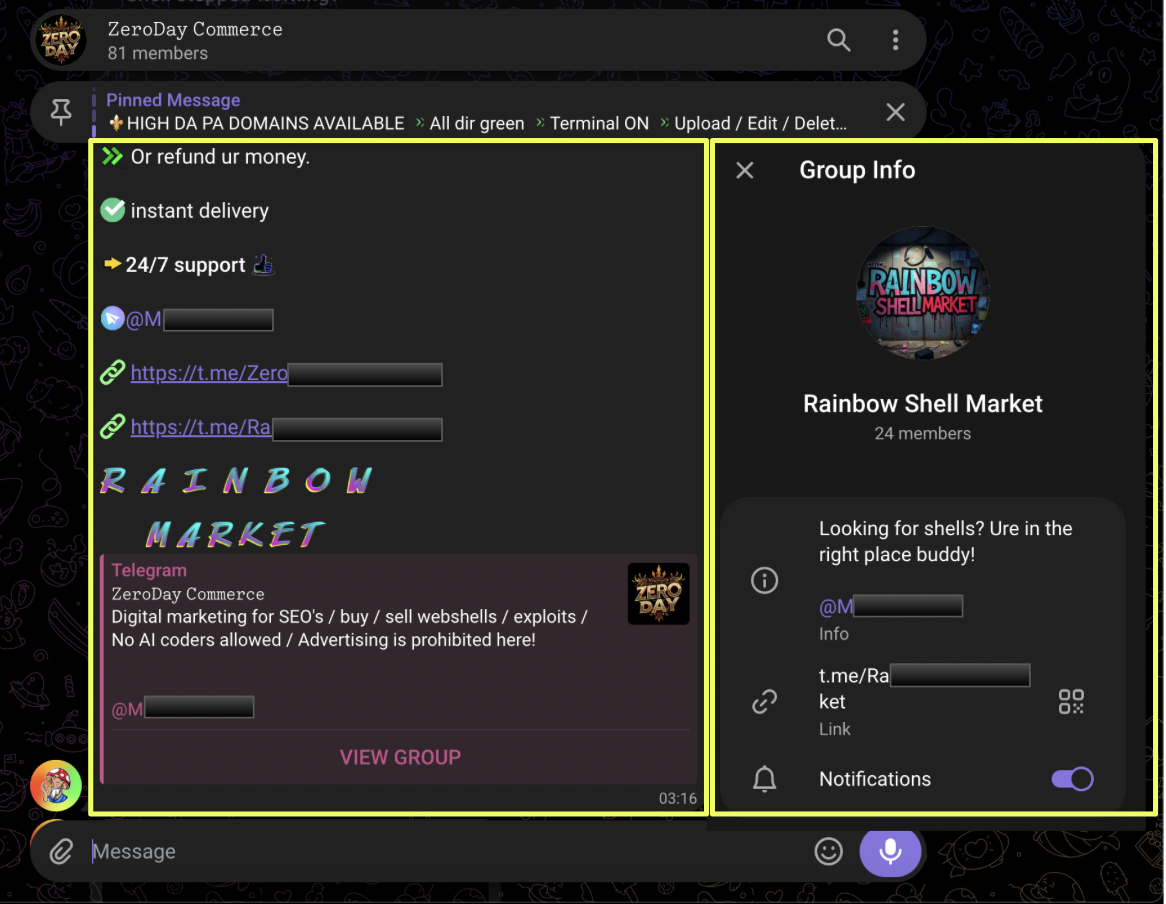Click the @M mention inside the link preview
This screenshot has height=904, width=1166.
pos(182,708)
